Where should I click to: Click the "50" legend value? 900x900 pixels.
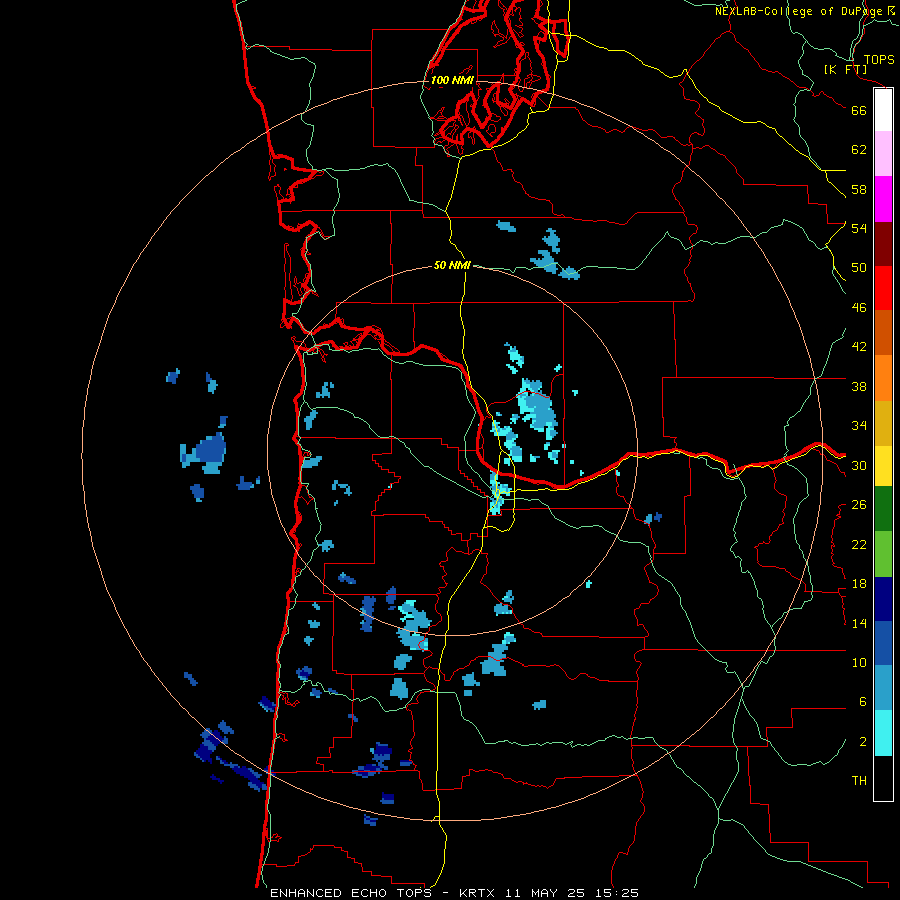coord(859,267)
